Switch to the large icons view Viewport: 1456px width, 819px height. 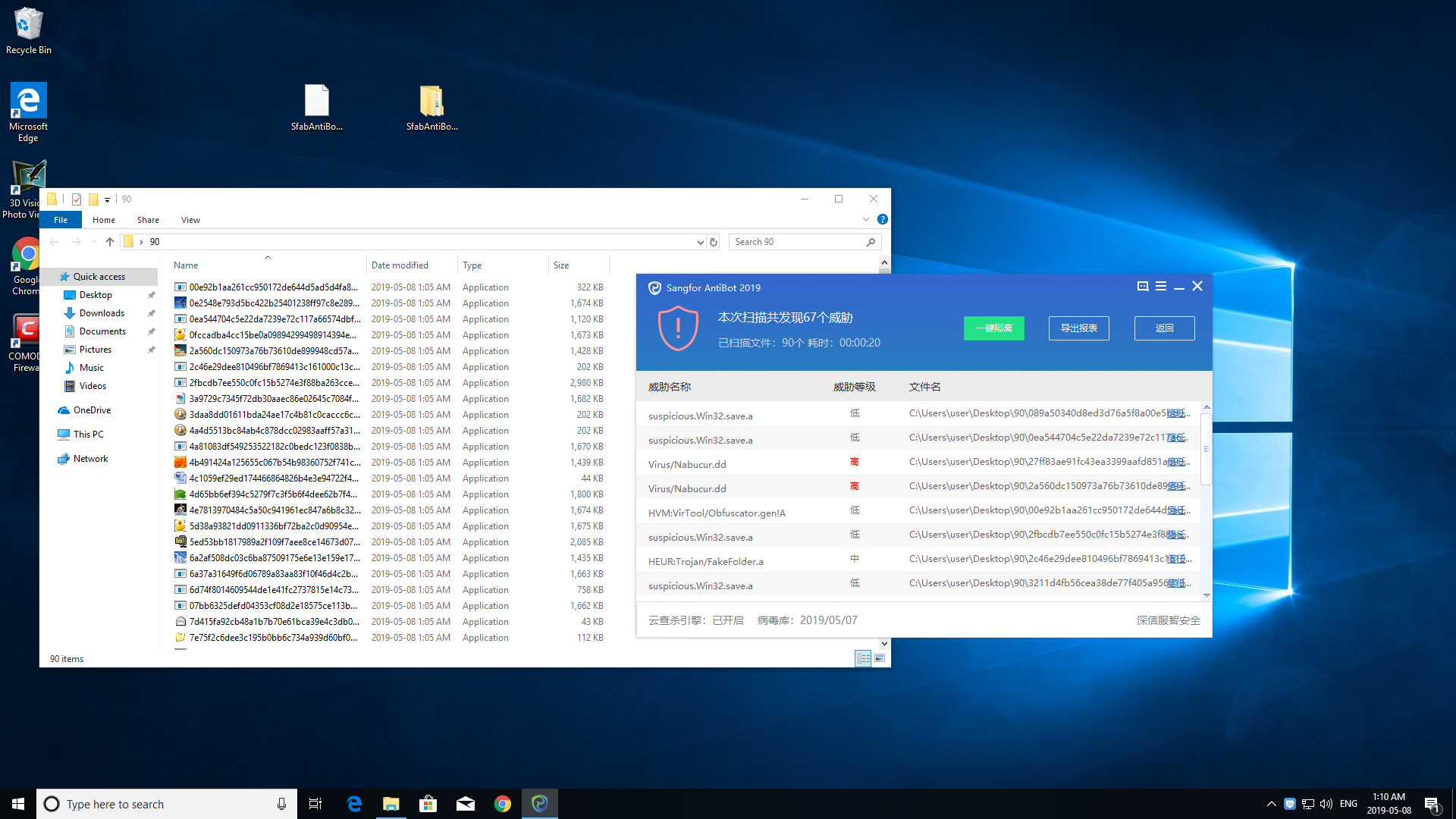(880, 658)
